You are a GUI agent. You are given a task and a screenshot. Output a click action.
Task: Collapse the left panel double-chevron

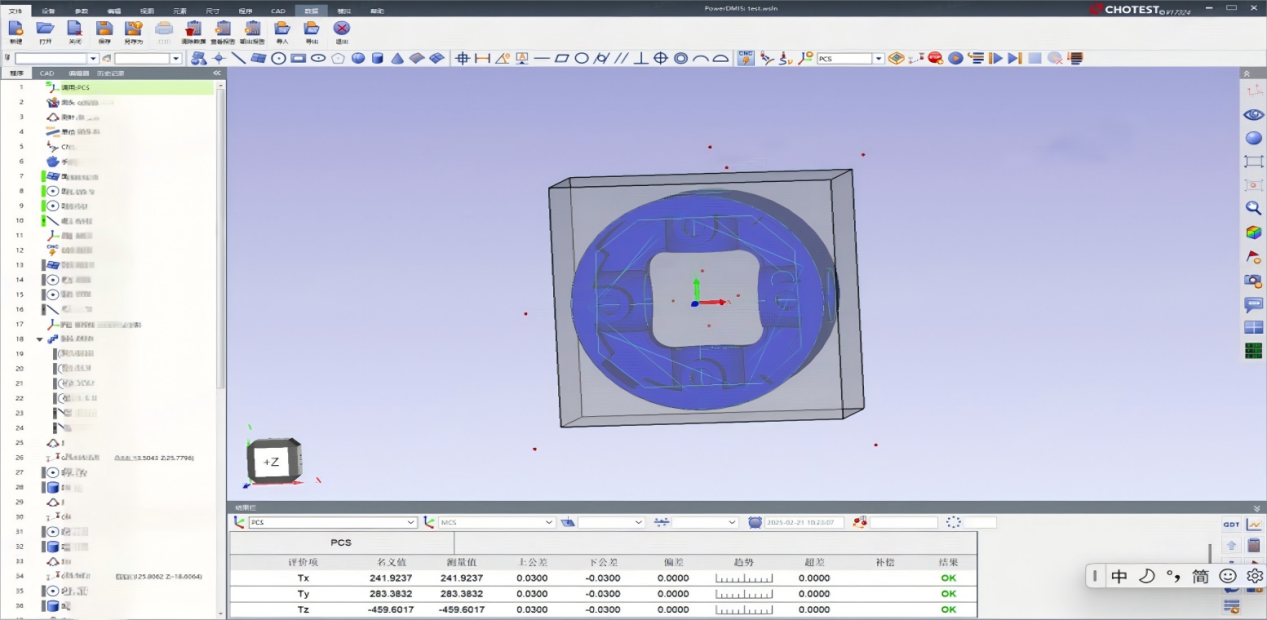(218, 73)
